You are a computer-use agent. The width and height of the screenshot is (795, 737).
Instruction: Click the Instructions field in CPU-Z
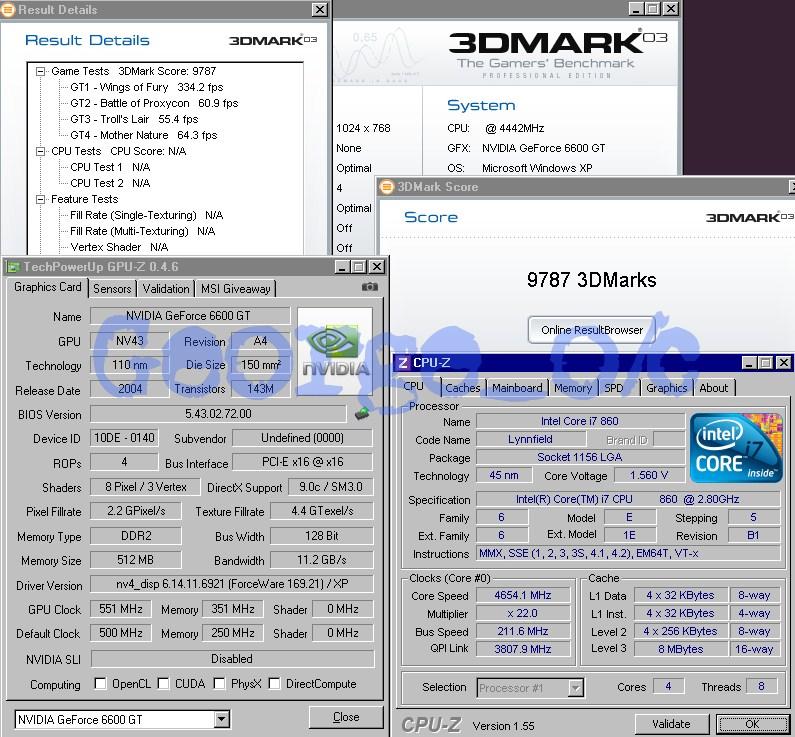point(628,554)
